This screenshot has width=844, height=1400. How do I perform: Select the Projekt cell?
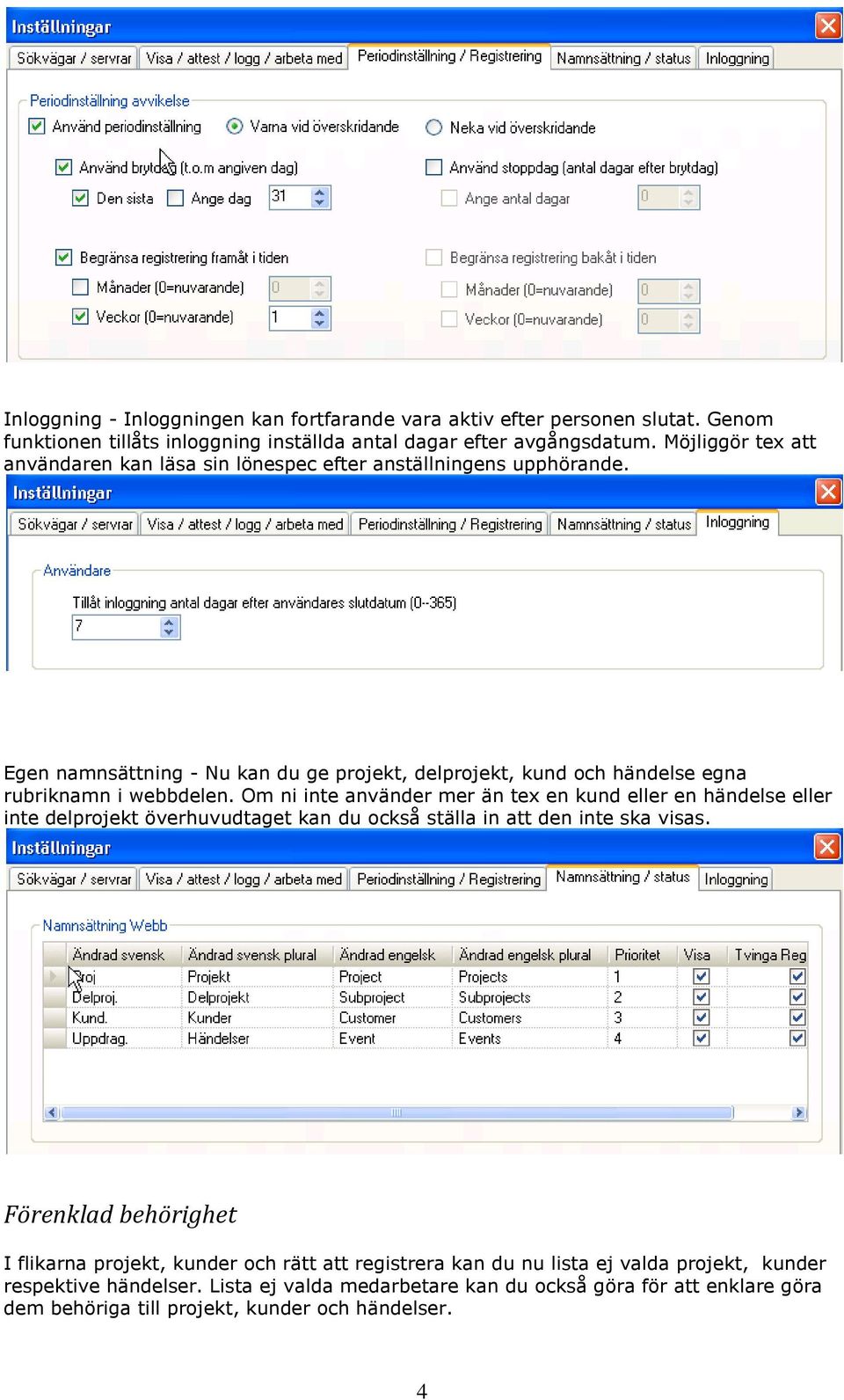[258, 976]
